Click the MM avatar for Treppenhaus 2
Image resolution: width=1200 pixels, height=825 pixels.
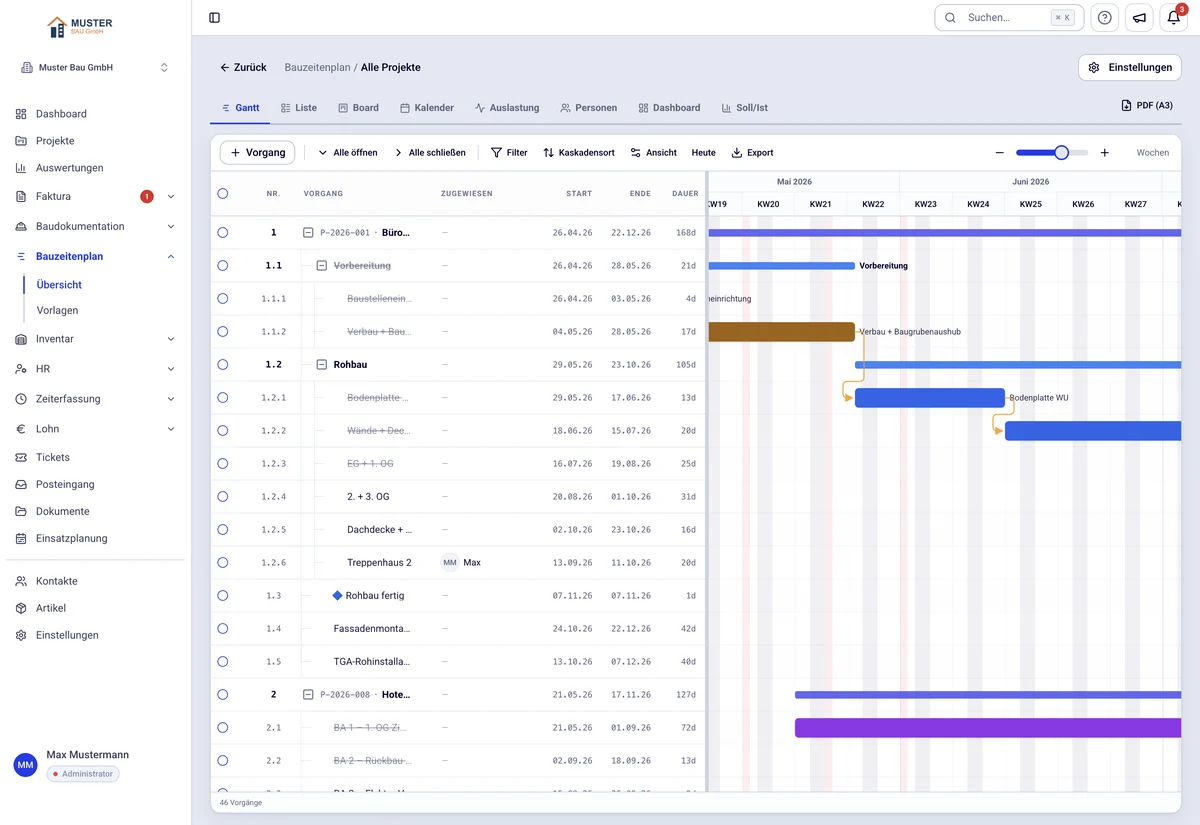[x=450, y=562]
